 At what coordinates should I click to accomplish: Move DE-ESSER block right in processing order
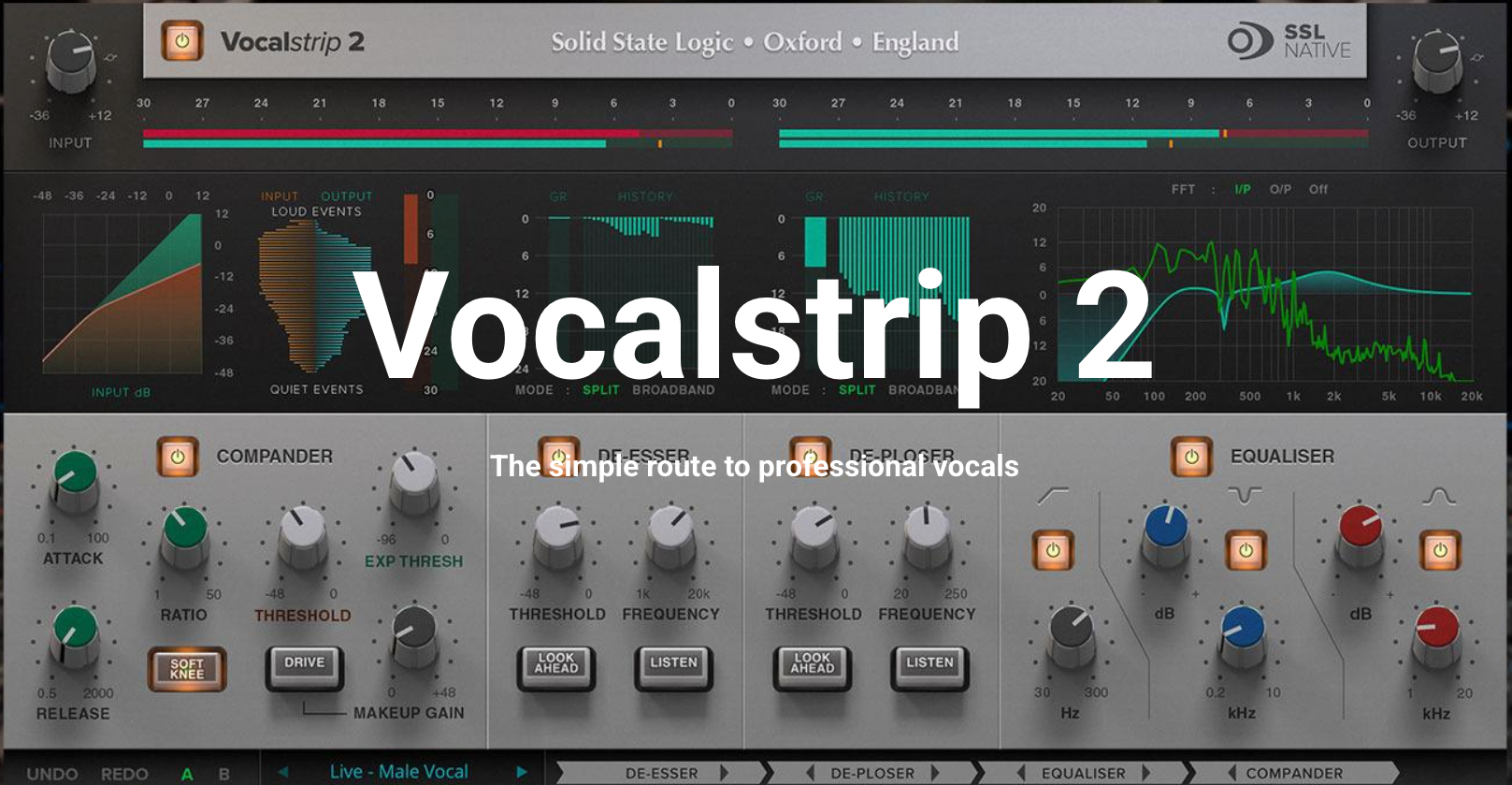(724, 773)
